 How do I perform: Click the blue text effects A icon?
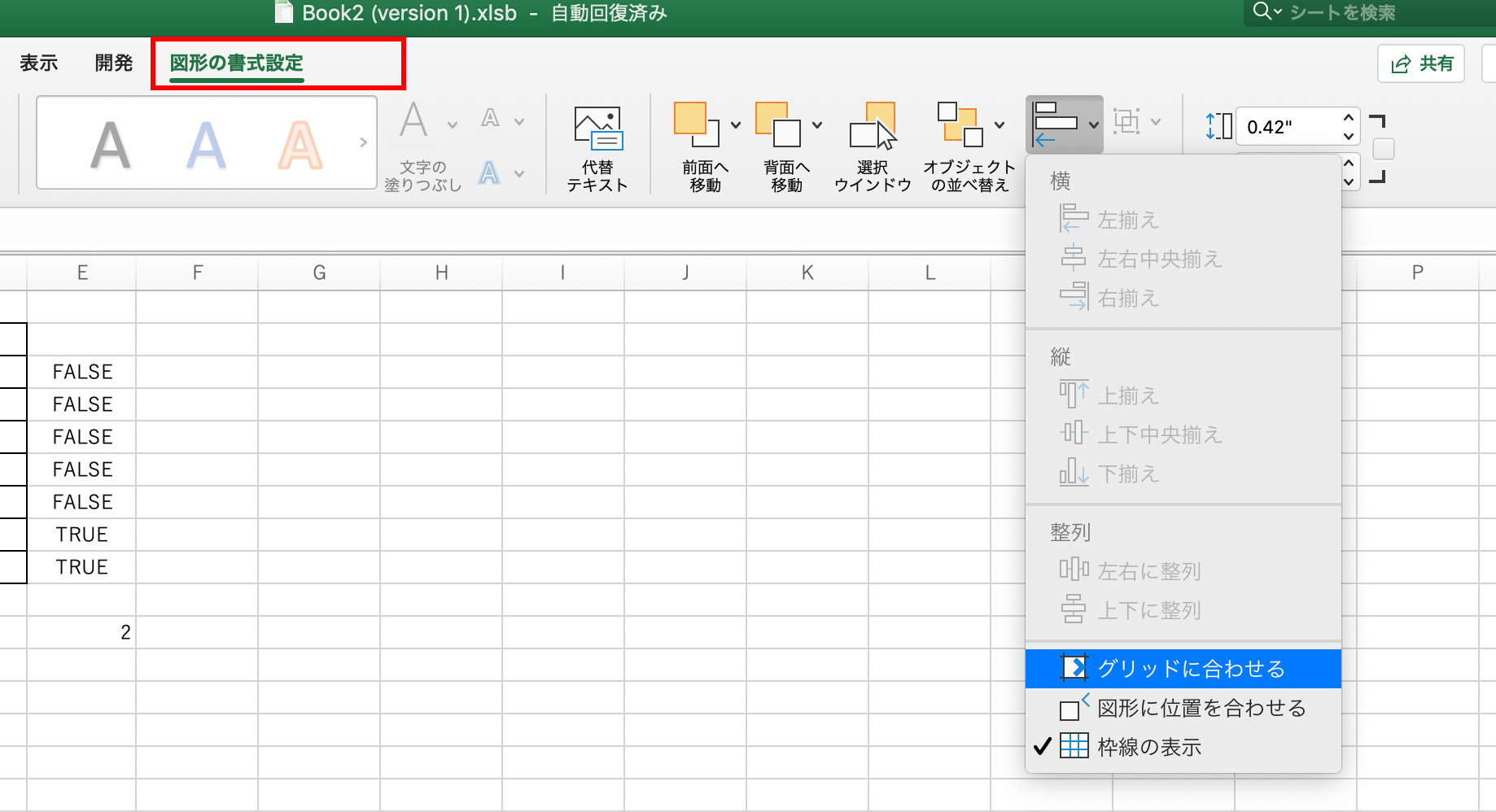click(x=489, y=172)
